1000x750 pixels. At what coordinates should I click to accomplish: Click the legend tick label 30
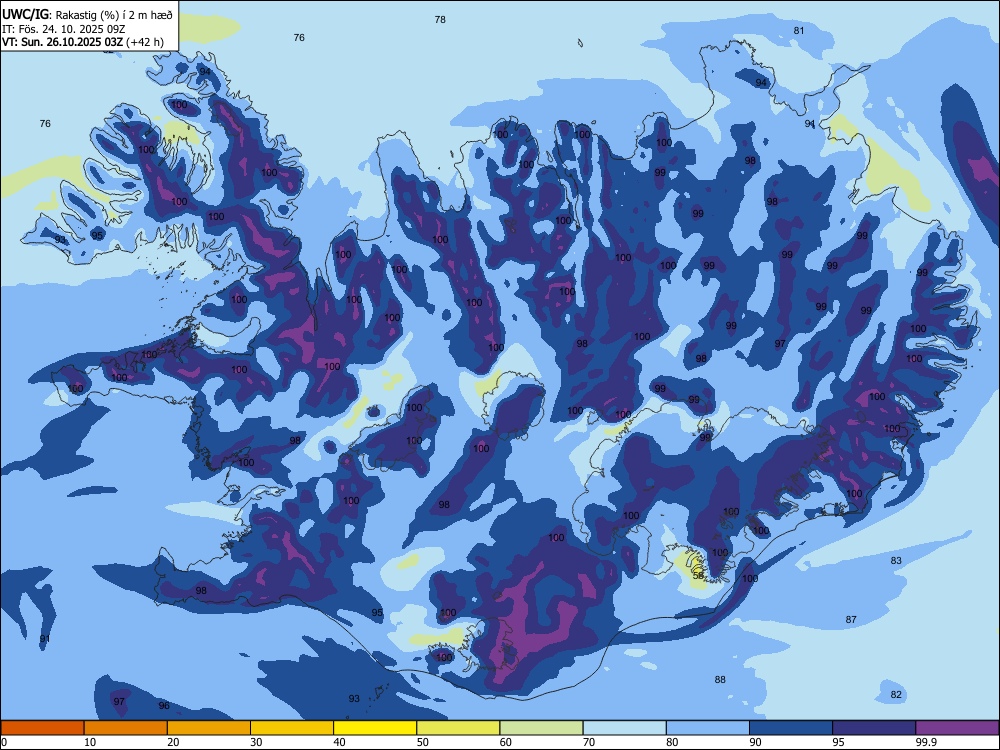coord(256,742)
